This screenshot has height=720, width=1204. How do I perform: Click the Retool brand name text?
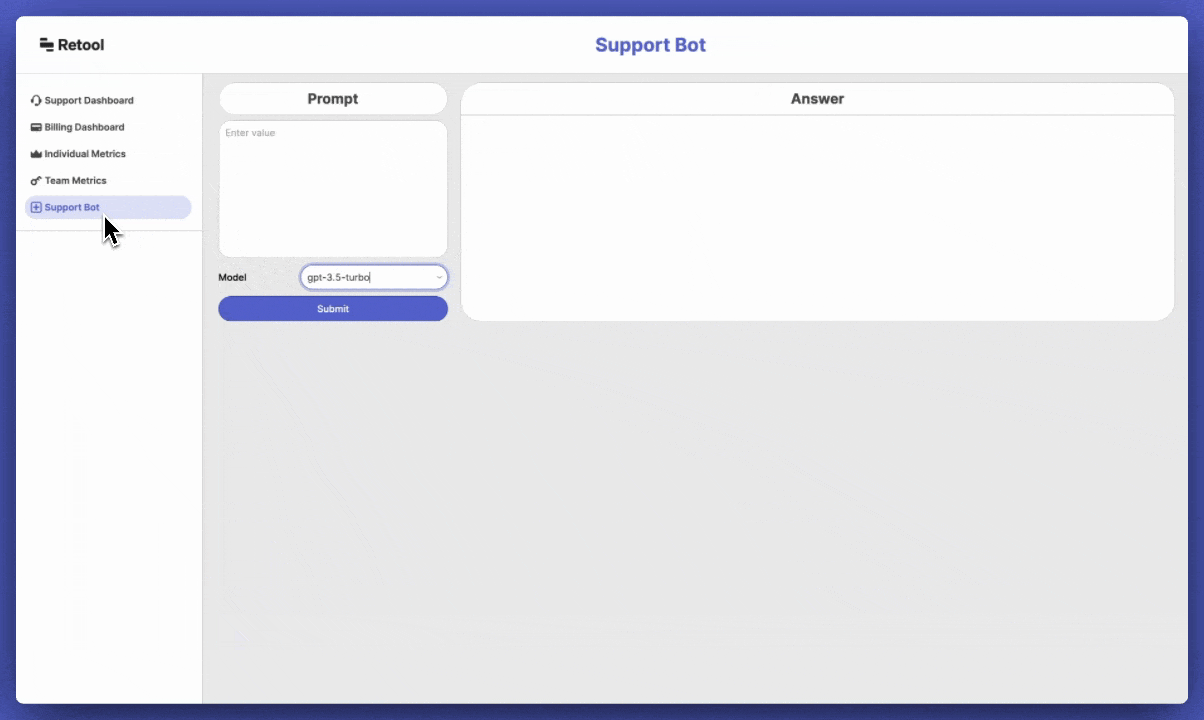pyautogui.click(x=81, y=45)
